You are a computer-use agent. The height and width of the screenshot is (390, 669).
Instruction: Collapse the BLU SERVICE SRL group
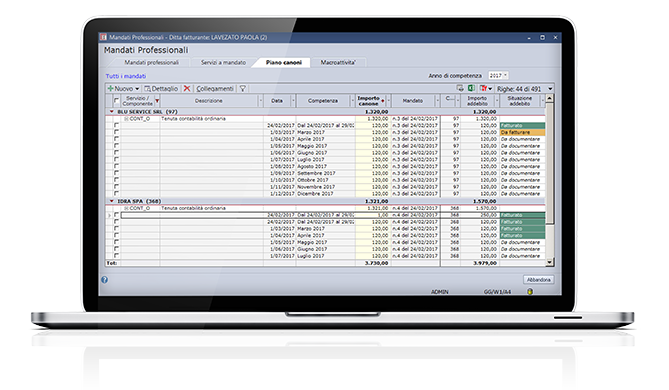(x=112, y=112)
